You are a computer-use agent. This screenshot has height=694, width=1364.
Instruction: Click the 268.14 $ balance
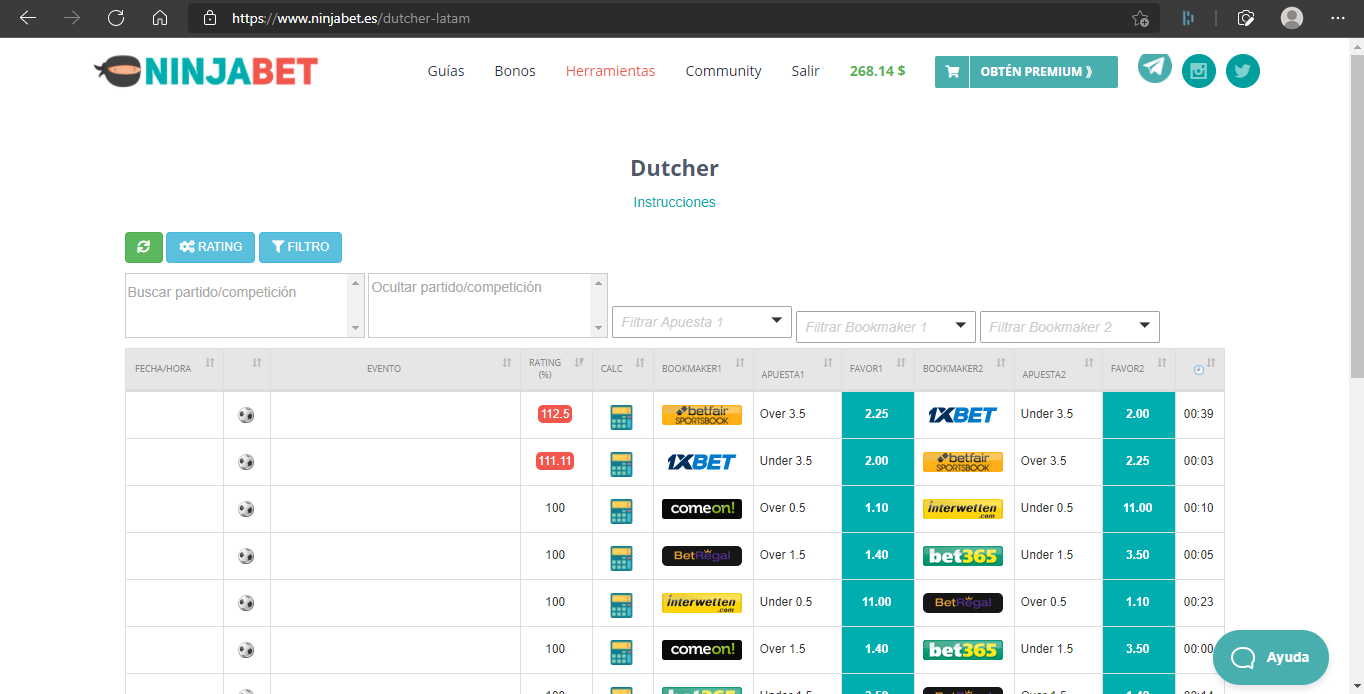coord(877,71)
